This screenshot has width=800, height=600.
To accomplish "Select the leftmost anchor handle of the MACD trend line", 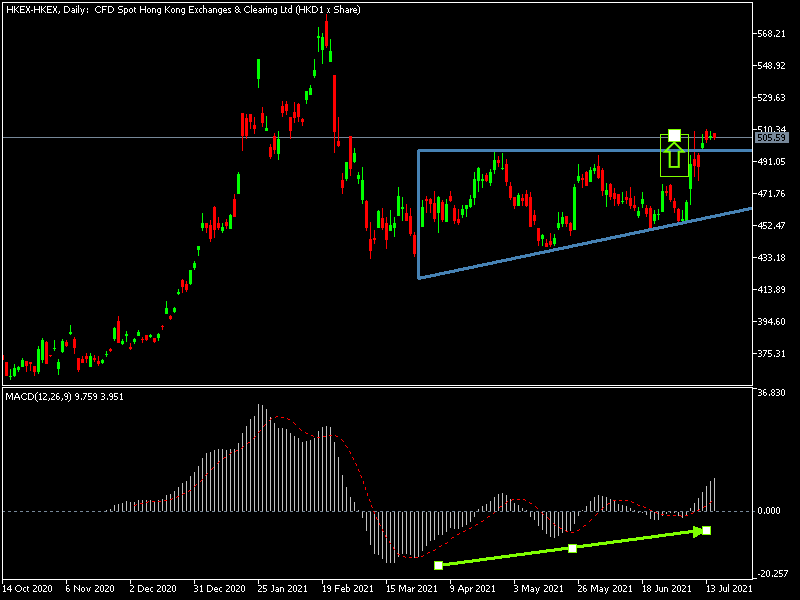I will 438,565.
